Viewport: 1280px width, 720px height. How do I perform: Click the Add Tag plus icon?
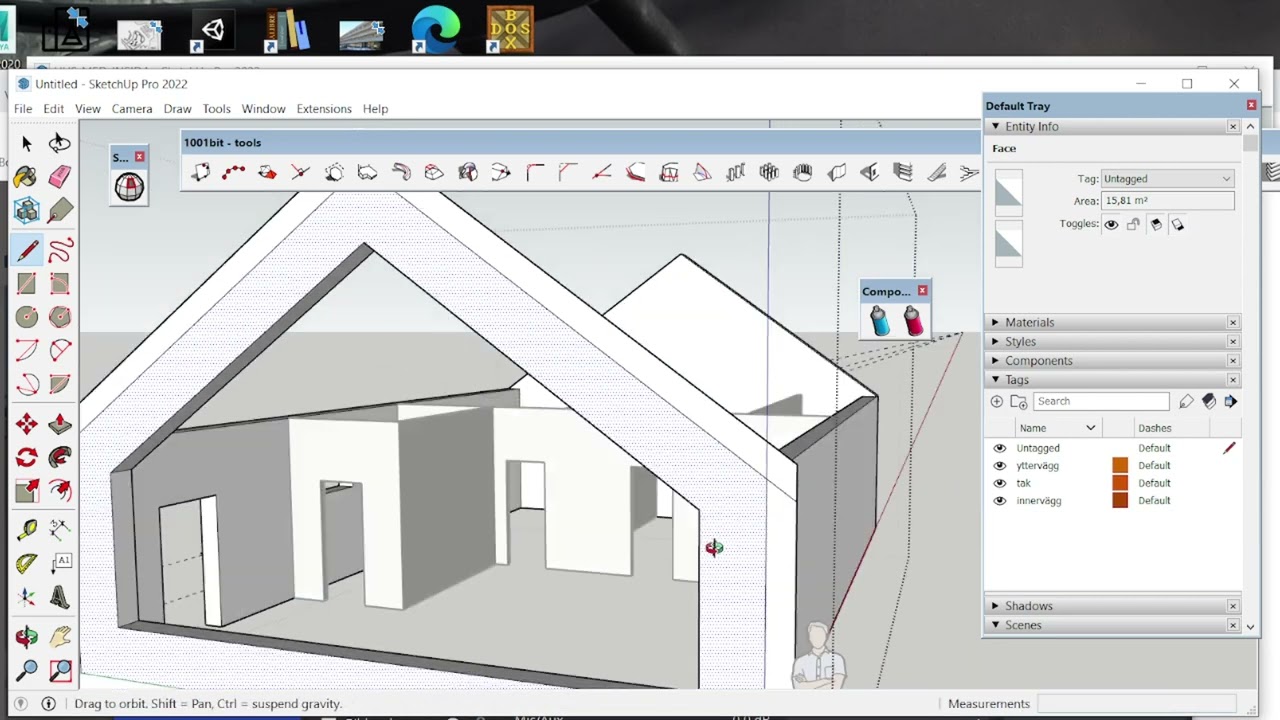tap(997, 402)
